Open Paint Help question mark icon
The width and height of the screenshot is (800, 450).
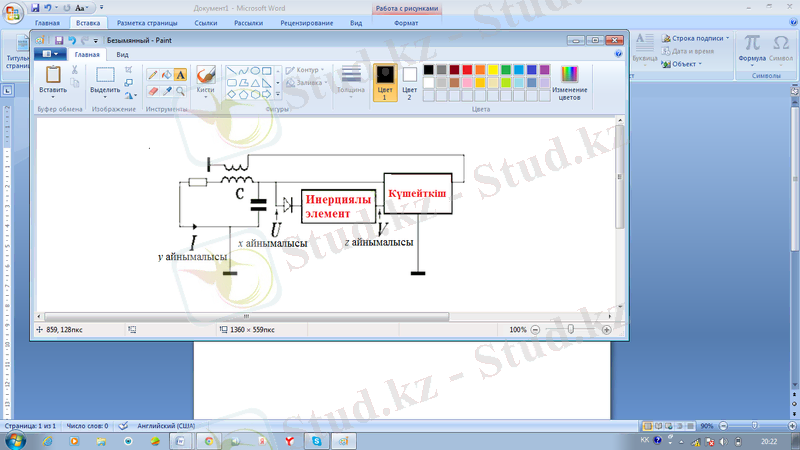[x=618, y=54]
